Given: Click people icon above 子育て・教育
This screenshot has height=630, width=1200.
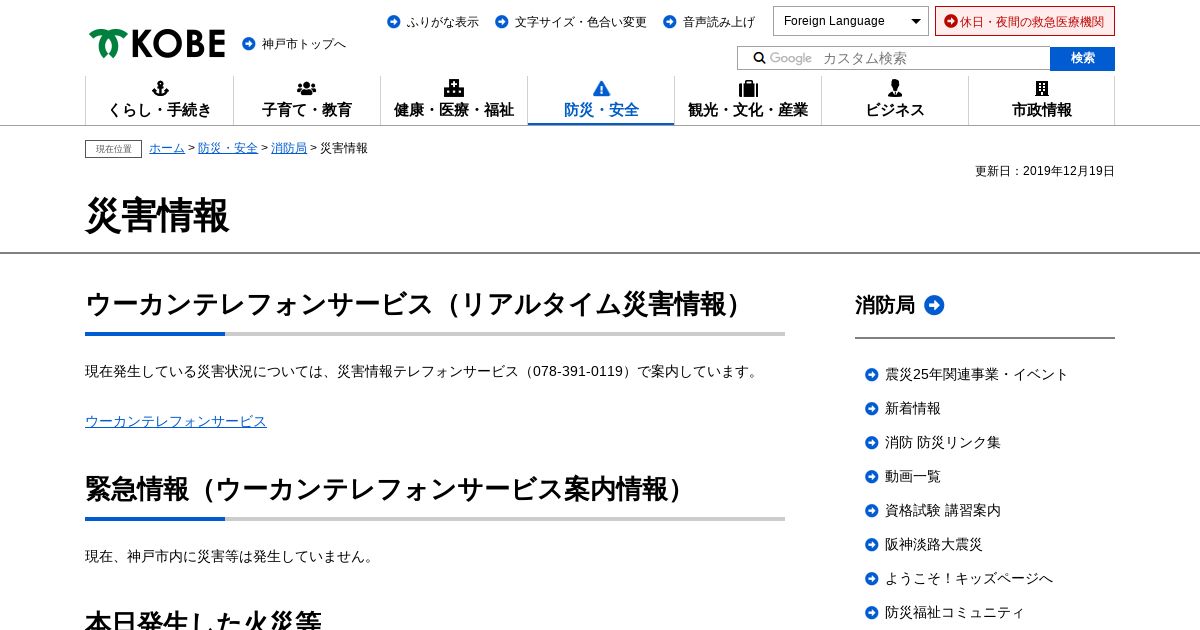Looking at the screenshot, I should 307,88.
